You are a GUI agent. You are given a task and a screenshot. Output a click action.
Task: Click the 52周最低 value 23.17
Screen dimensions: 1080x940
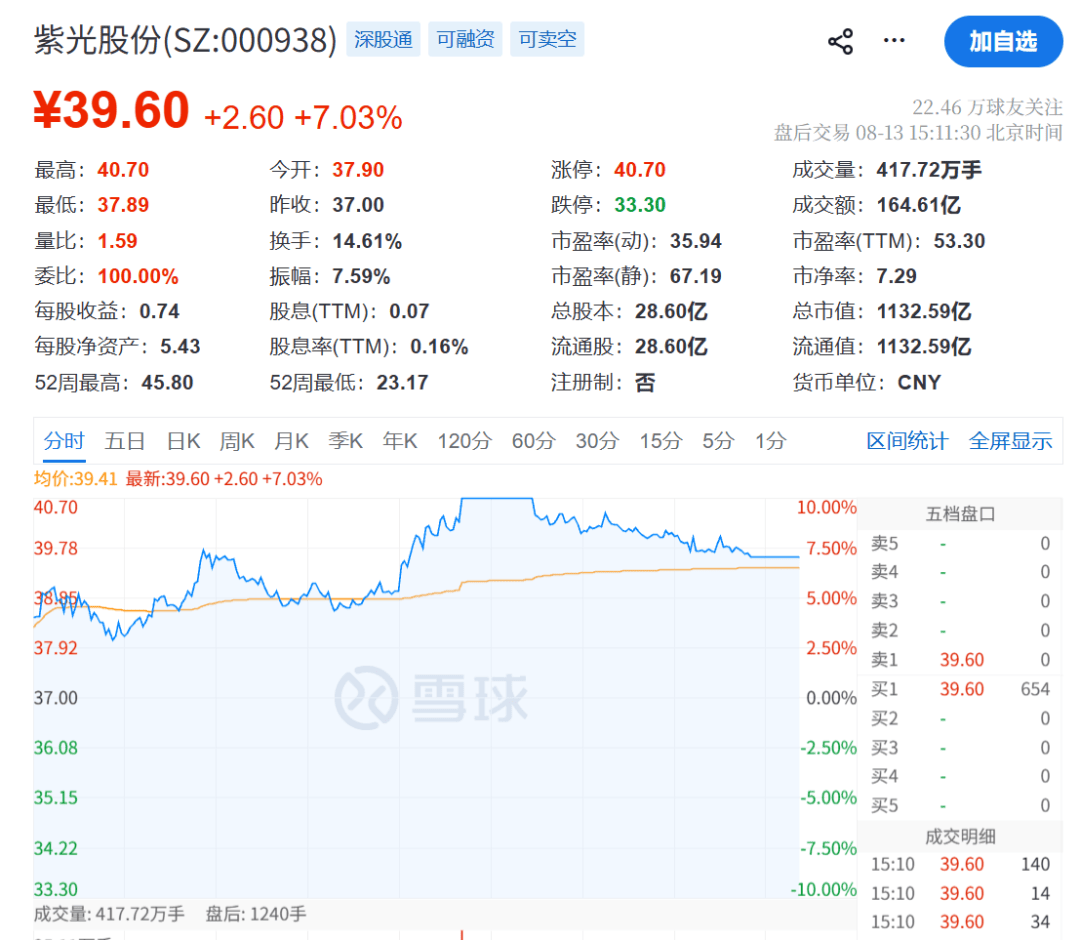coord(402,383)
